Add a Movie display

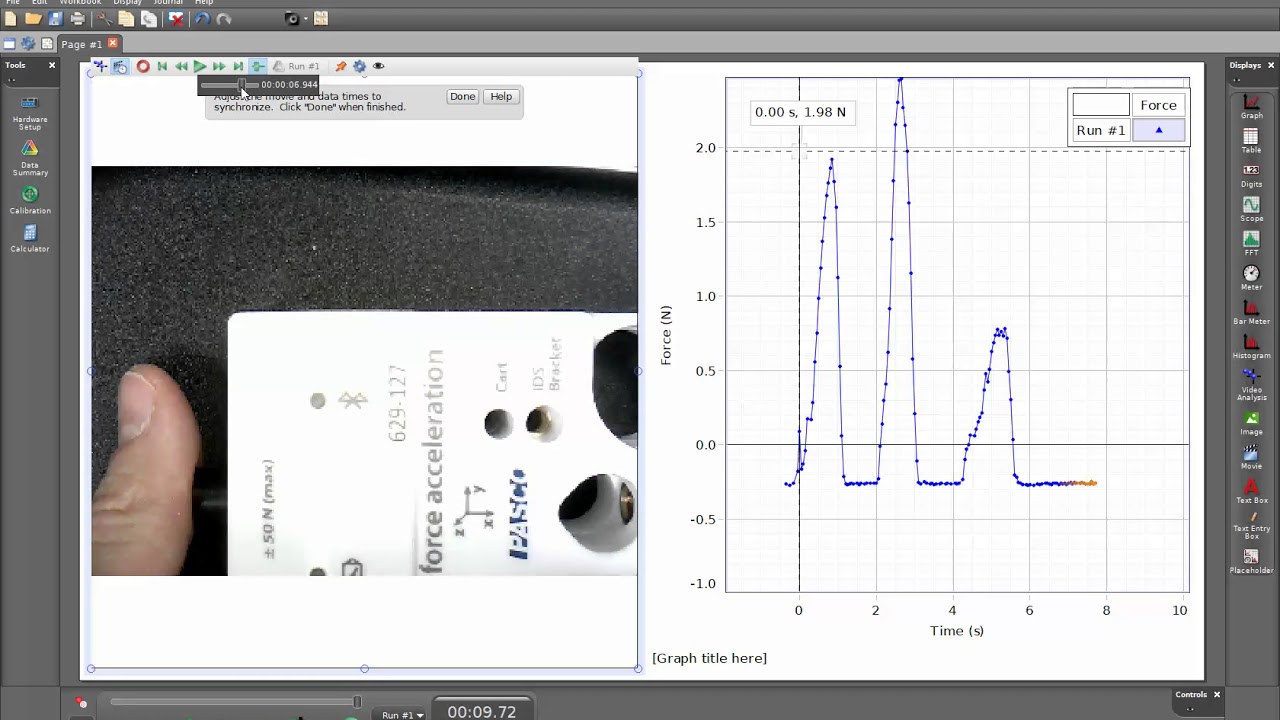coord(1251,457)
